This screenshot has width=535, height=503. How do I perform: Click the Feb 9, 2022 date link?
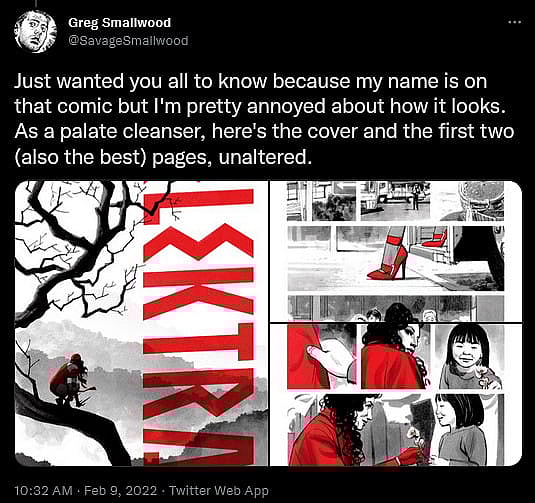pyautogui.click(x=120, y=491)
